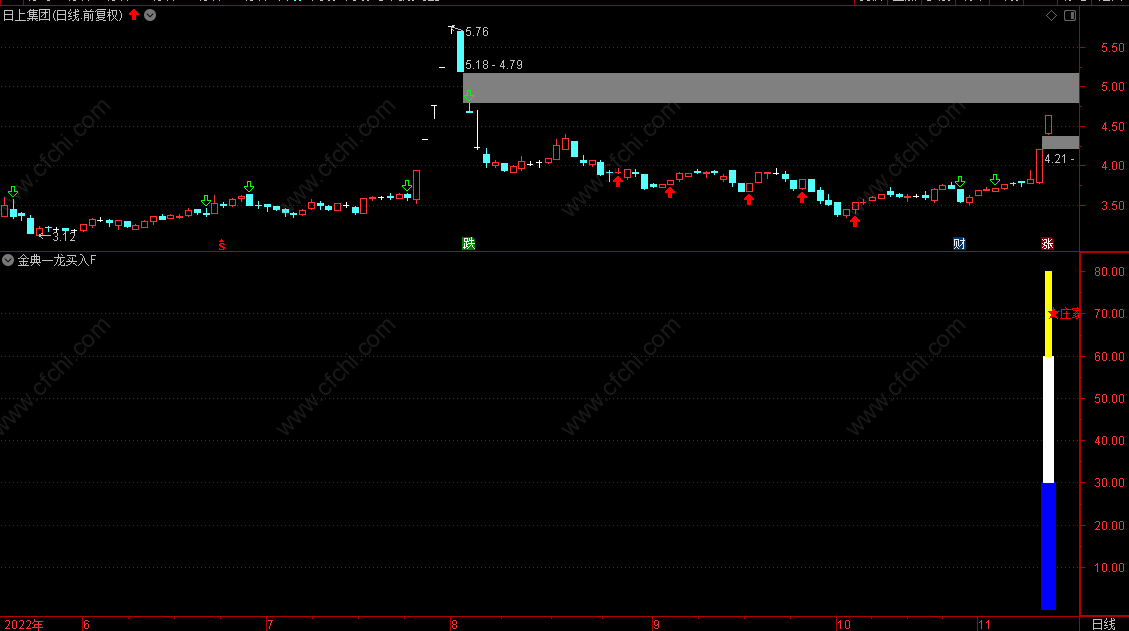
Task: Click the 5.50 value on price axis
Action: click(x=1112, y=48)
